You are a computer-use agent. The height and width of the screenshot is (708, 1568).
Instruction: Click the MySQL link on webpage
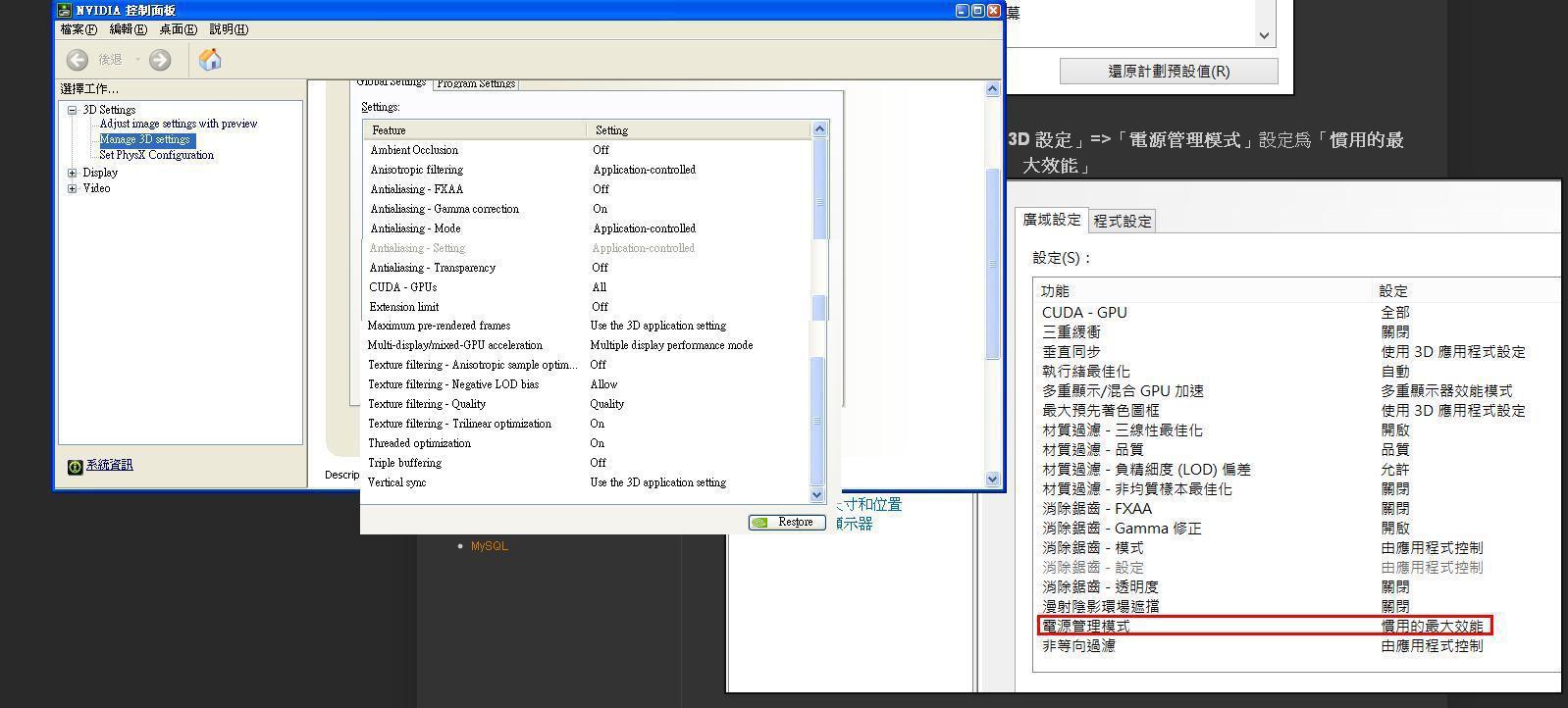click(490, 546)
